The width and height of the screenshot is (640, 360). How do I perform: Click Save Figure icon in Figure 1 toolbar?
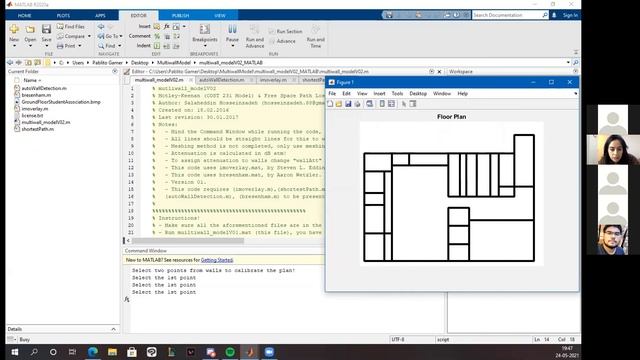tap(348, 104)
